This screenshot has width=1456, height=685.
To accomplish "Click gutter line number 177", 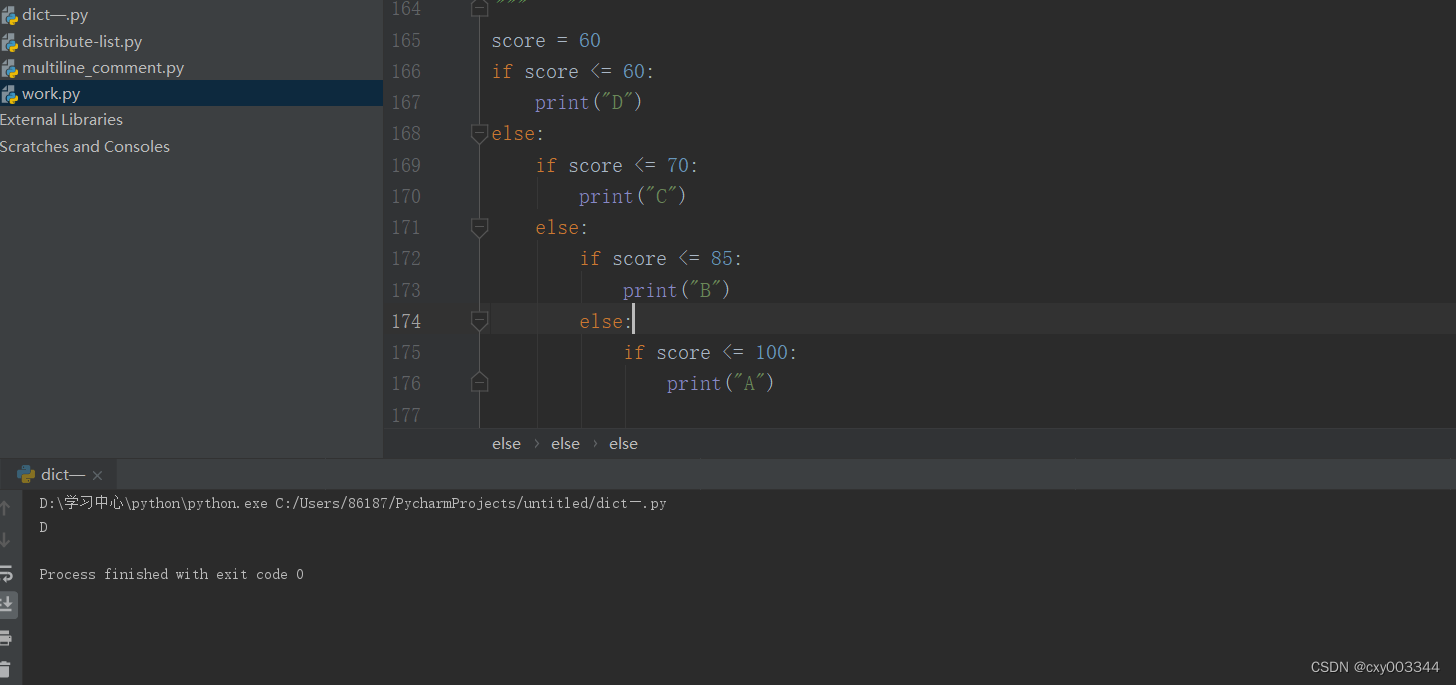I will point(406,415).
